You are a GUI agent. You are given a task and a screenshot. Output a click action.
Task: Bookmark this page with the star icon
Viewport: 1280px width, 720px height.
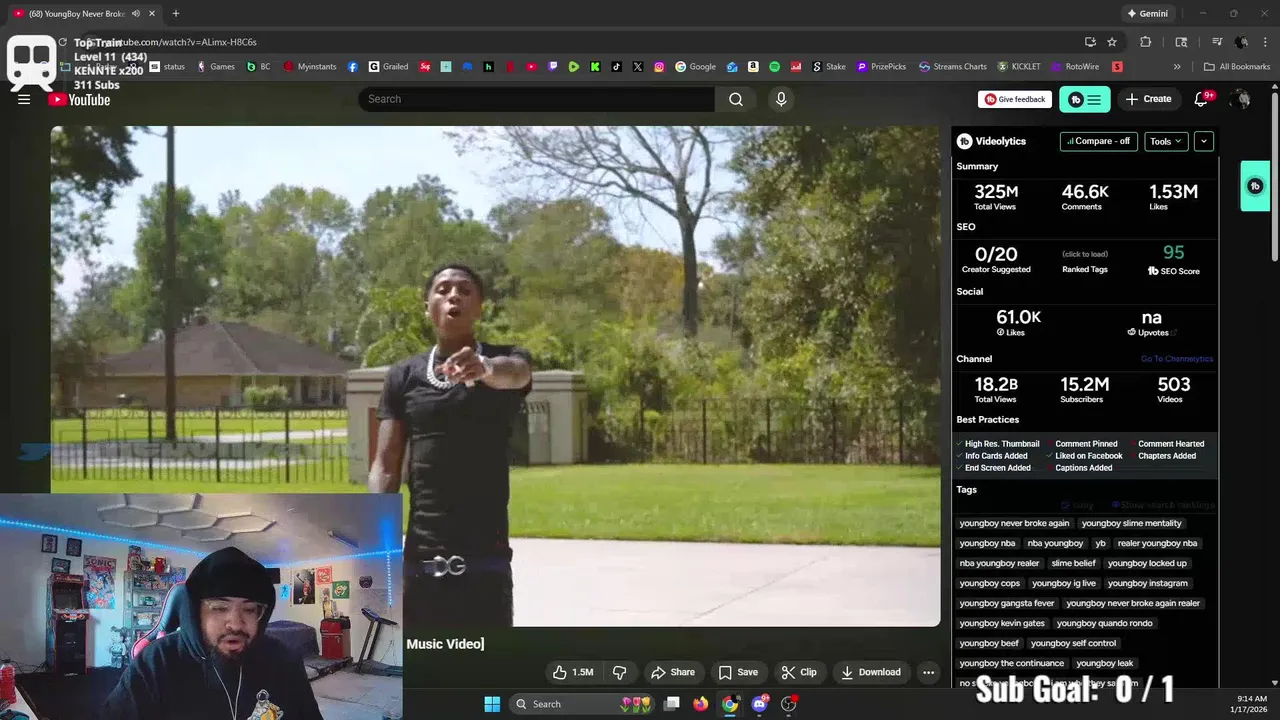[x=1112, y=42]
